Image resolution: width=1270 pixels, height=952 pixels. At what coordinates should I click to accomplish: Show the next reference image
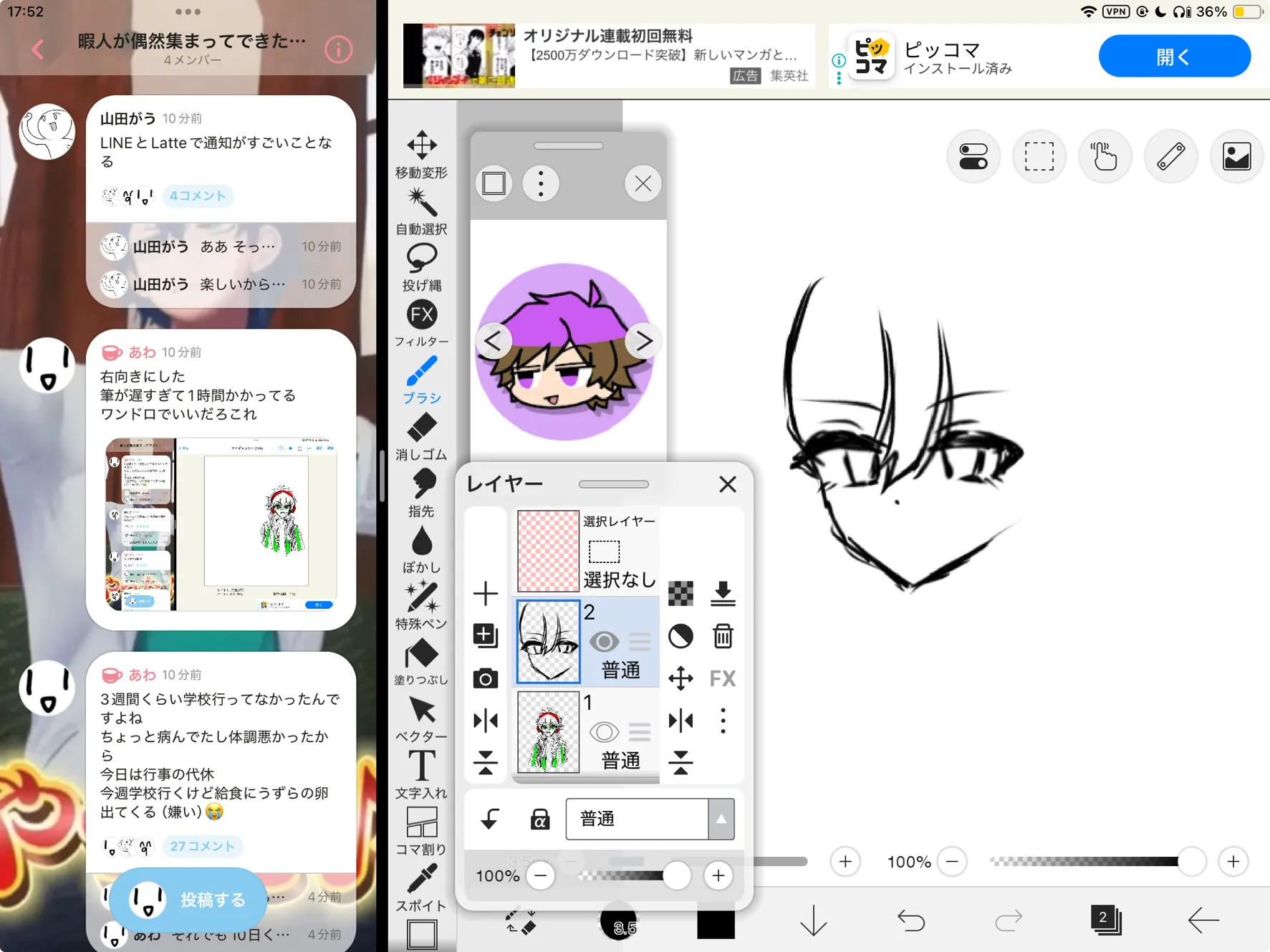coord(643,342)
